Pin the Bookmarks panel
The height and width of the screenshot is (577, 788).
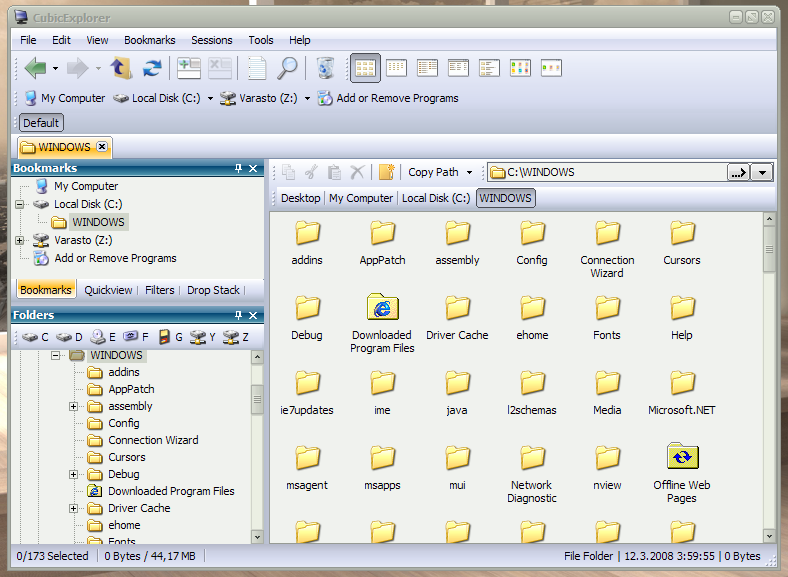(x=238, y=168)
